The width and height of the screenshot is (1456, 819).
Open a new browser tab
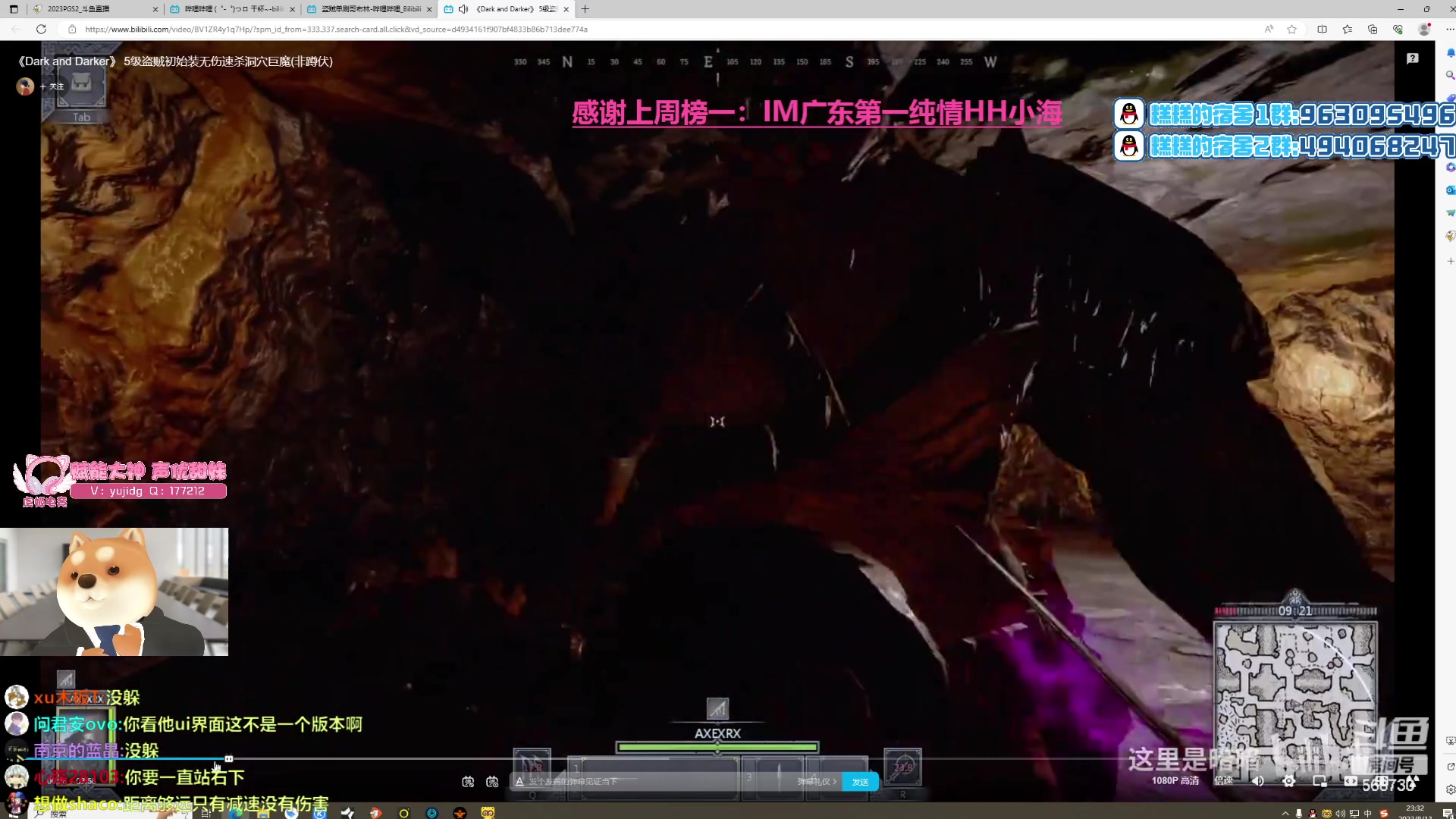[x=585, y=9]
